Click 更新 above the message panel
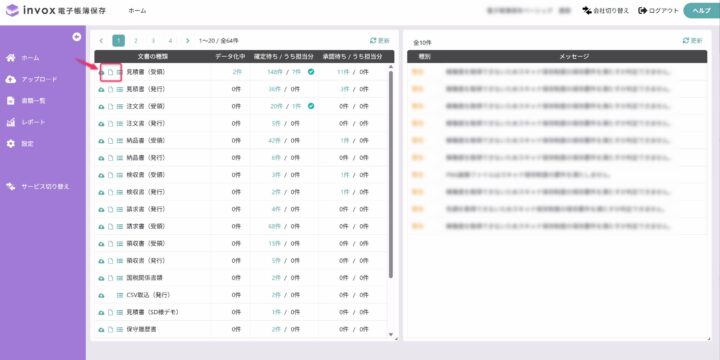This screenshot has width=720, height=360. click(x=692, y=40)
